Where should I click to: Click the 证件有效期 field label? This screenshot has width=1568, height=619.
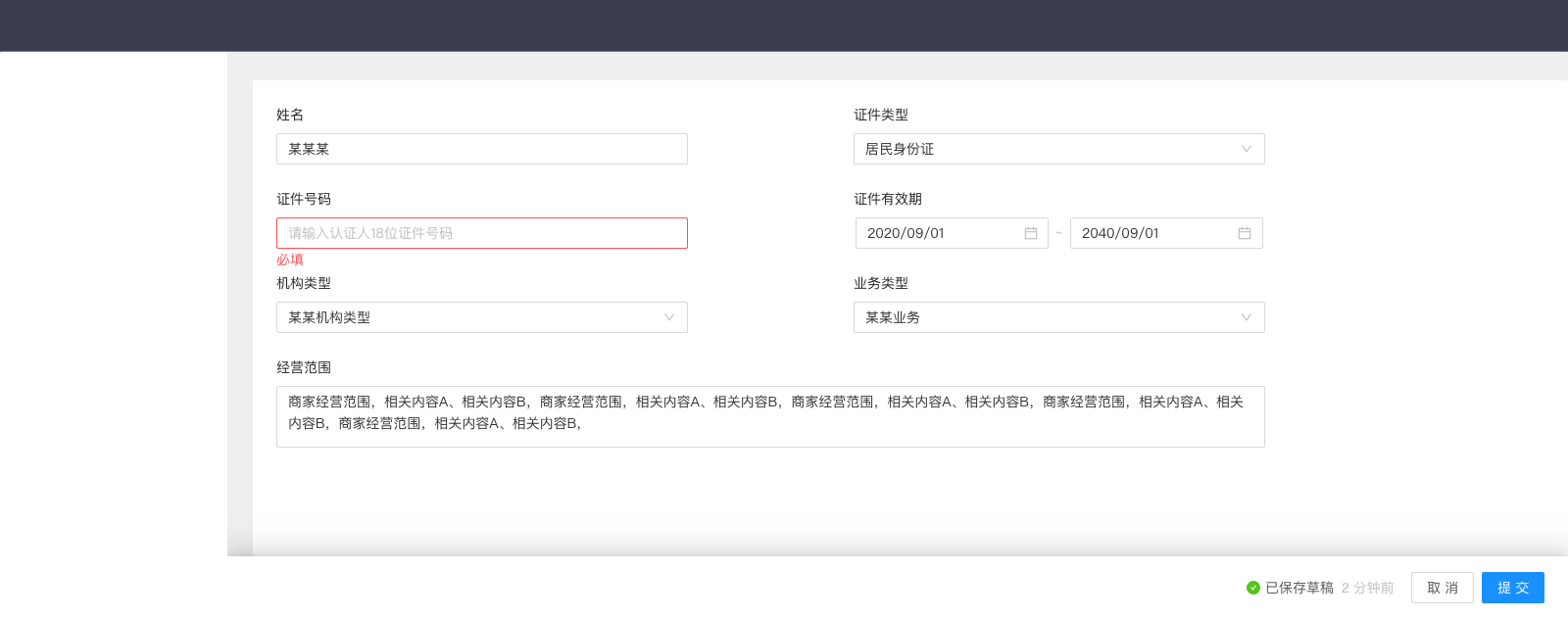coord(888,199)
